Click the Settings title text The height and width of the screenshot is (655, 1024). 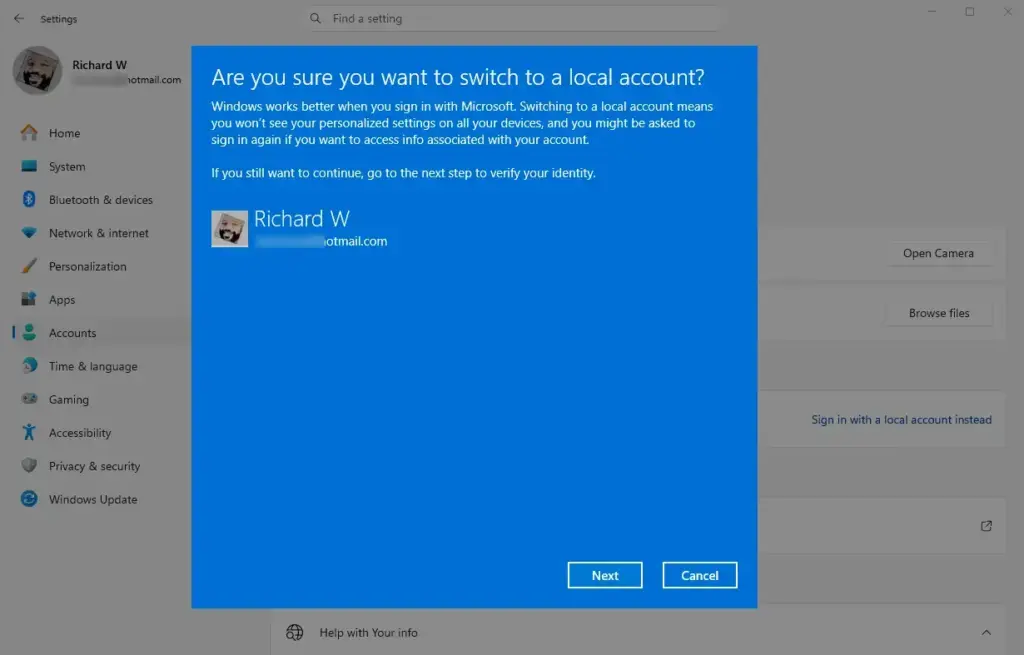[59, 19]
